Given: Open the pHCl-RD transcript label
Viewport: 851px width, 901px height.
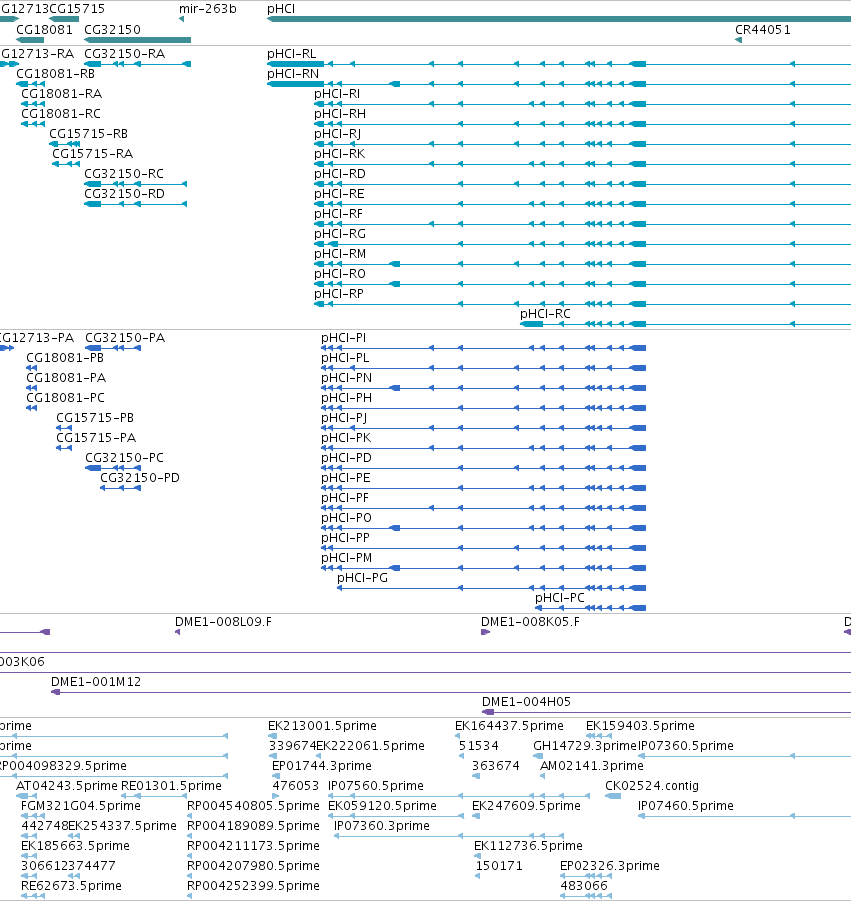Looking at the screenshot, I should (340, 174).
